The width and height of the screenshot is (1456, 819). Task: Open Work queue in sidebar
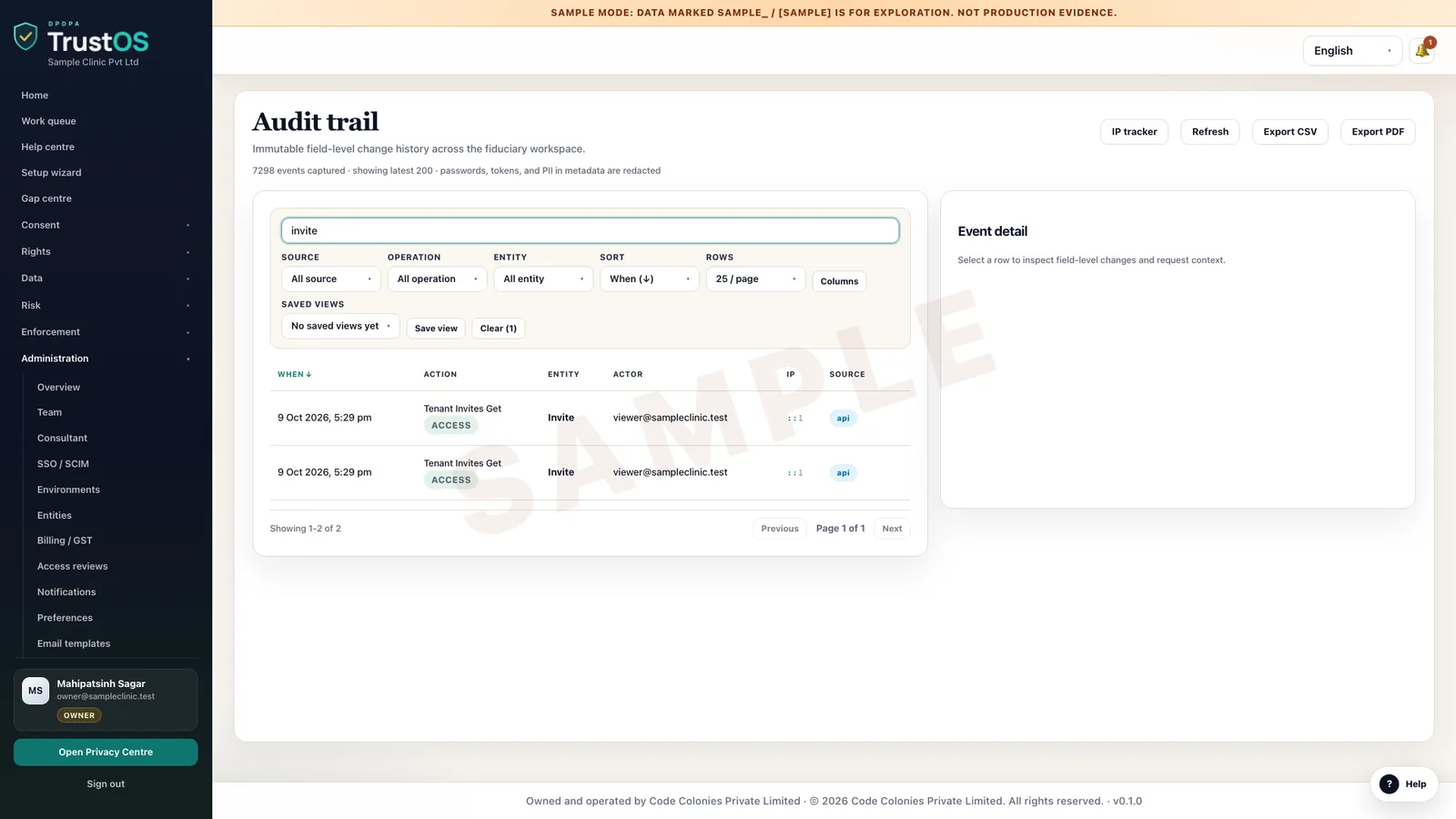pos(48,121)
